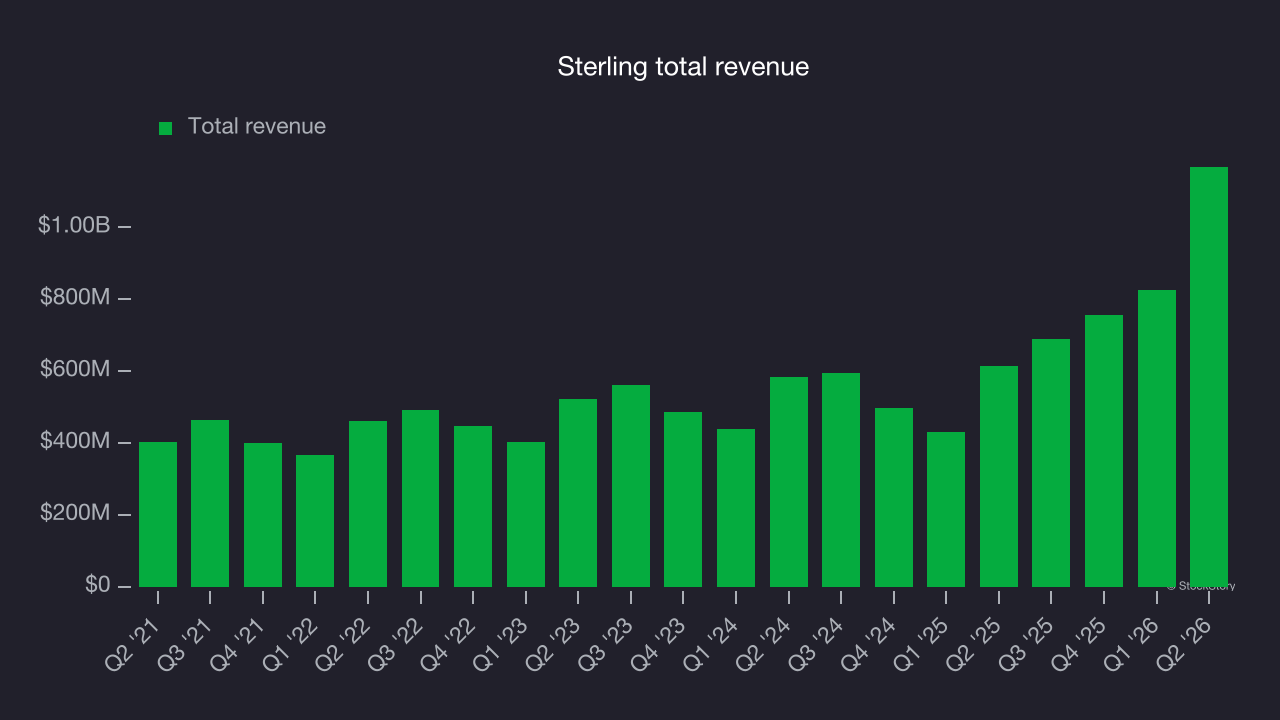
Task: Select the "$400M" y-axis label
Action: pos(76,442)
